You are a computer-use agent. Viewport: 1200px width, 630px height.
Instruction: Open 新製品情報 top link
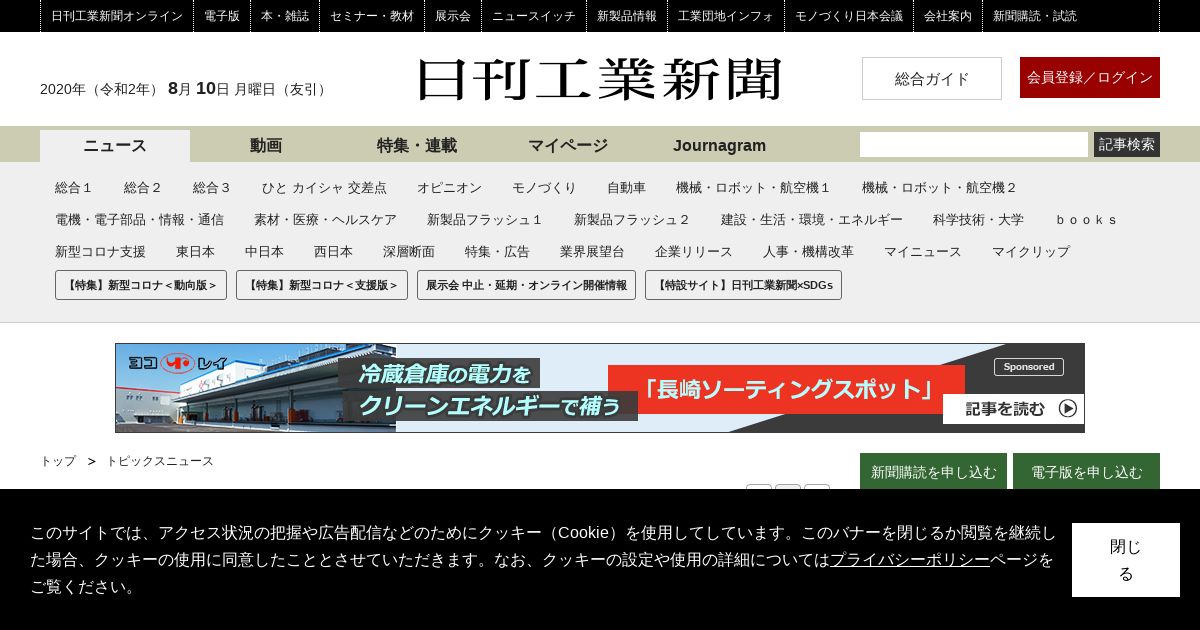627,16
